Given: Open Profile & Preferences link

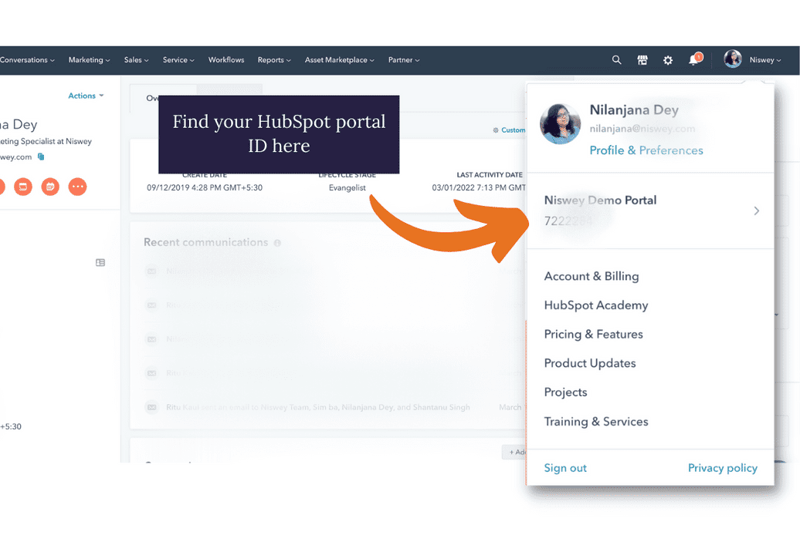Looking at the screenshot, I should click(646, 150).
